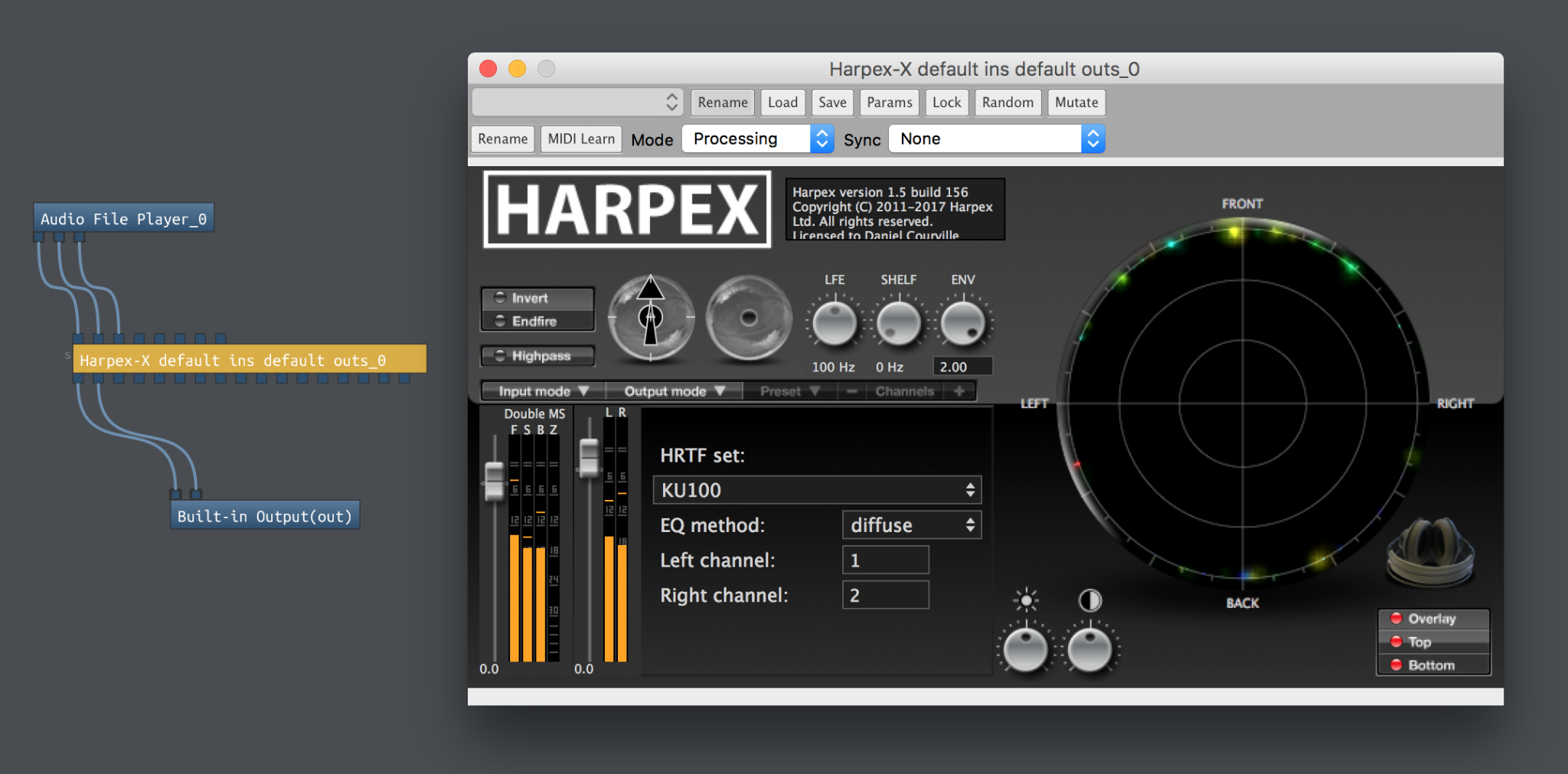This screenshot has width=1568, height=774.
Task: Open the HRTF set KU100 dropdown
Action: (817, 490)
